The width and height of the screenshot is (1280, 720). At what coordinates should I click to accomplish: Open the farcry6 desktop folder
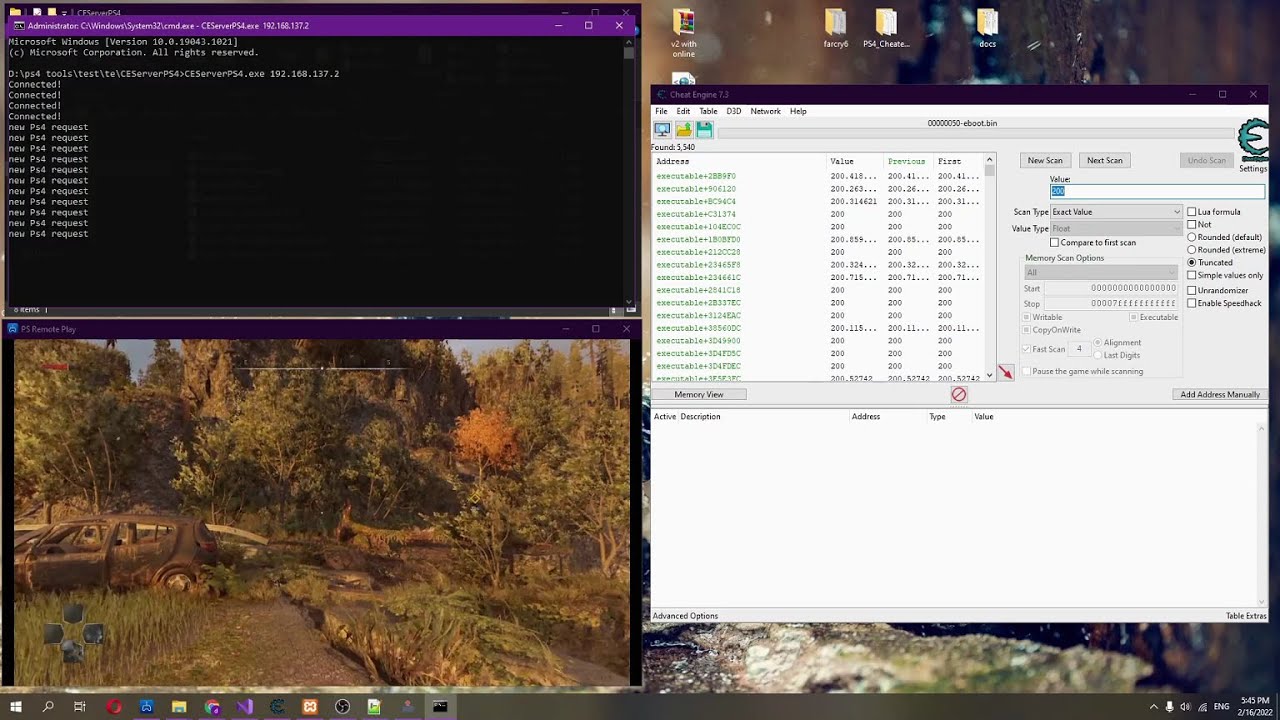[x=835, y=30]
